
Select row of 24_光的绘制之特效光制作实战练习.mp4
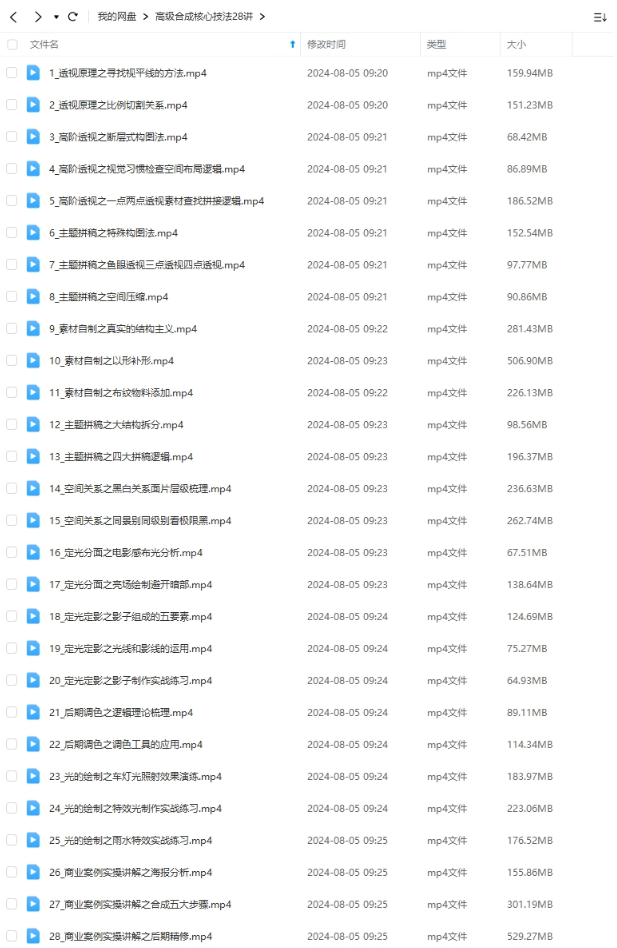307,809
